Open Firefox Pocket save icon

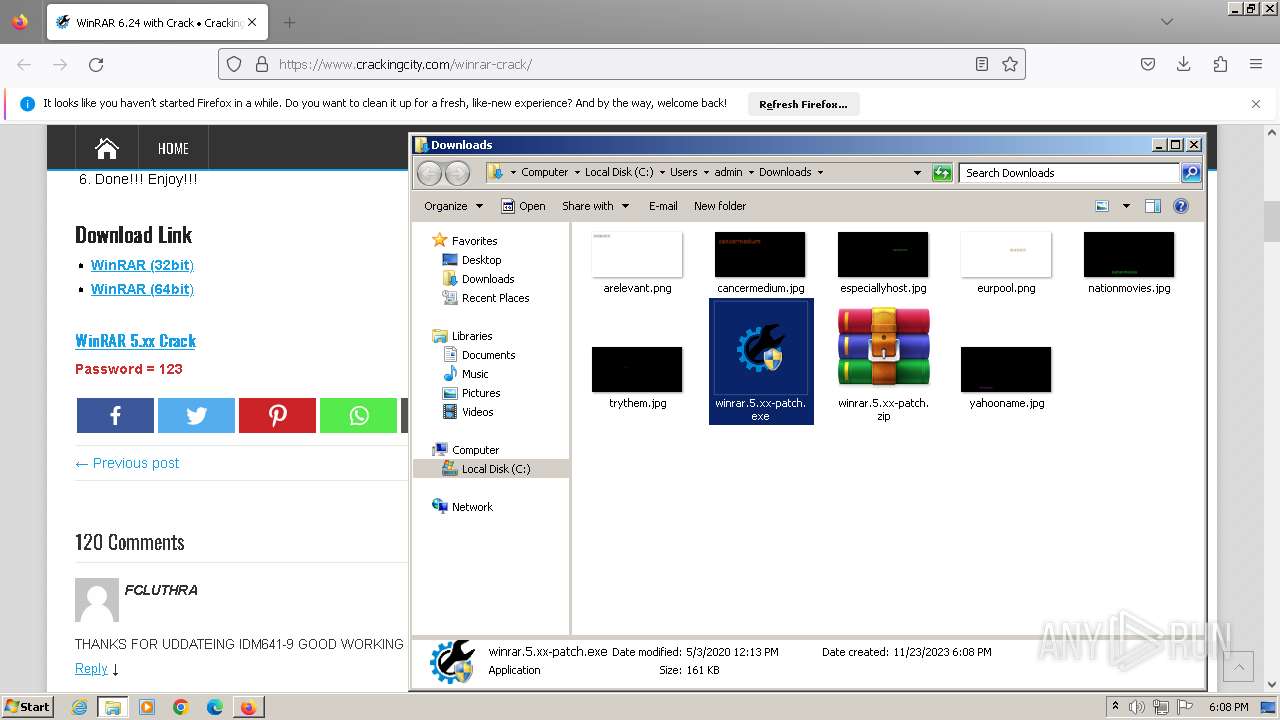click(1148, 64)
